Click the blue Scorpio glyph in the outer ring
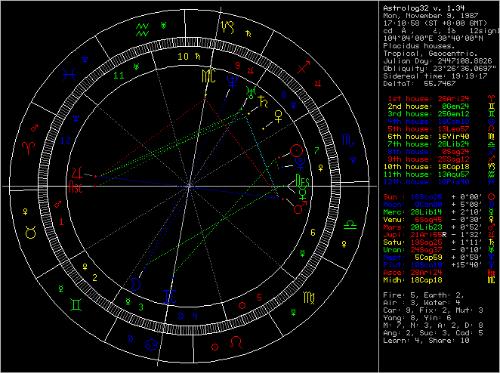This screenshot has width=500, height=373. pos(348,139)
